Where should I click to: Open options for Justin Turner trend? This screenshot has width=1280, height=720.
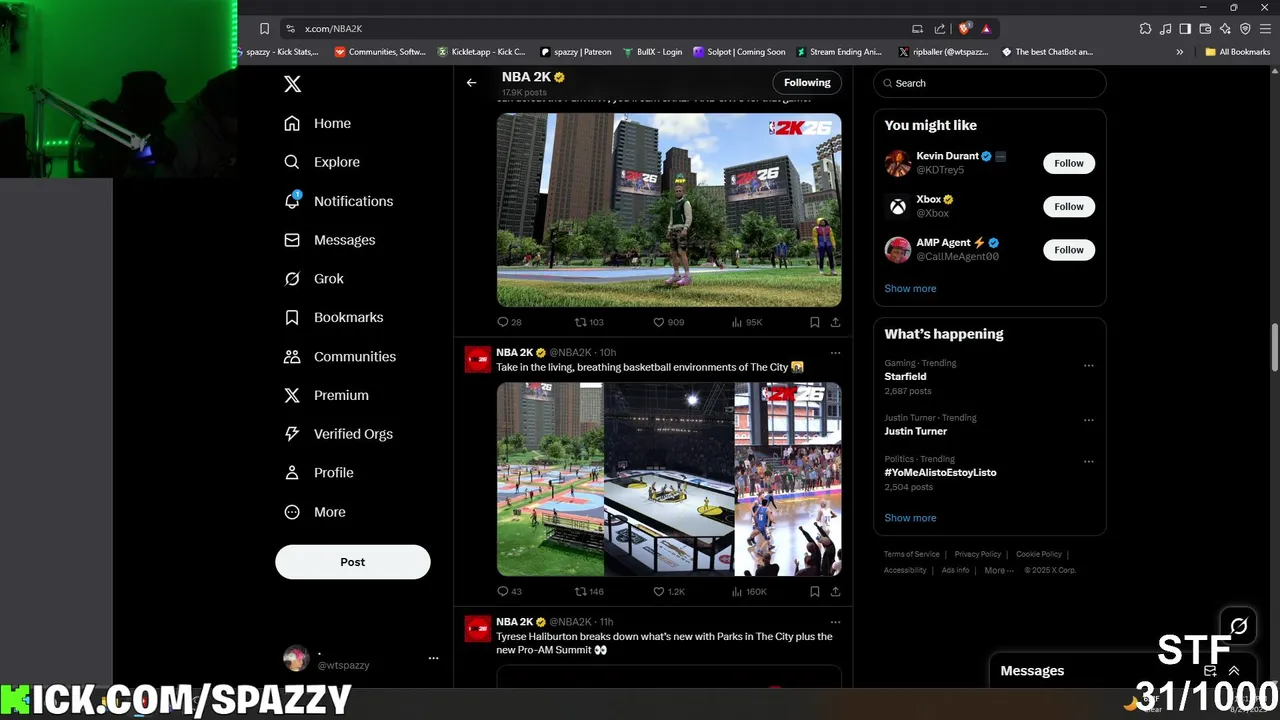[1089, 420]
